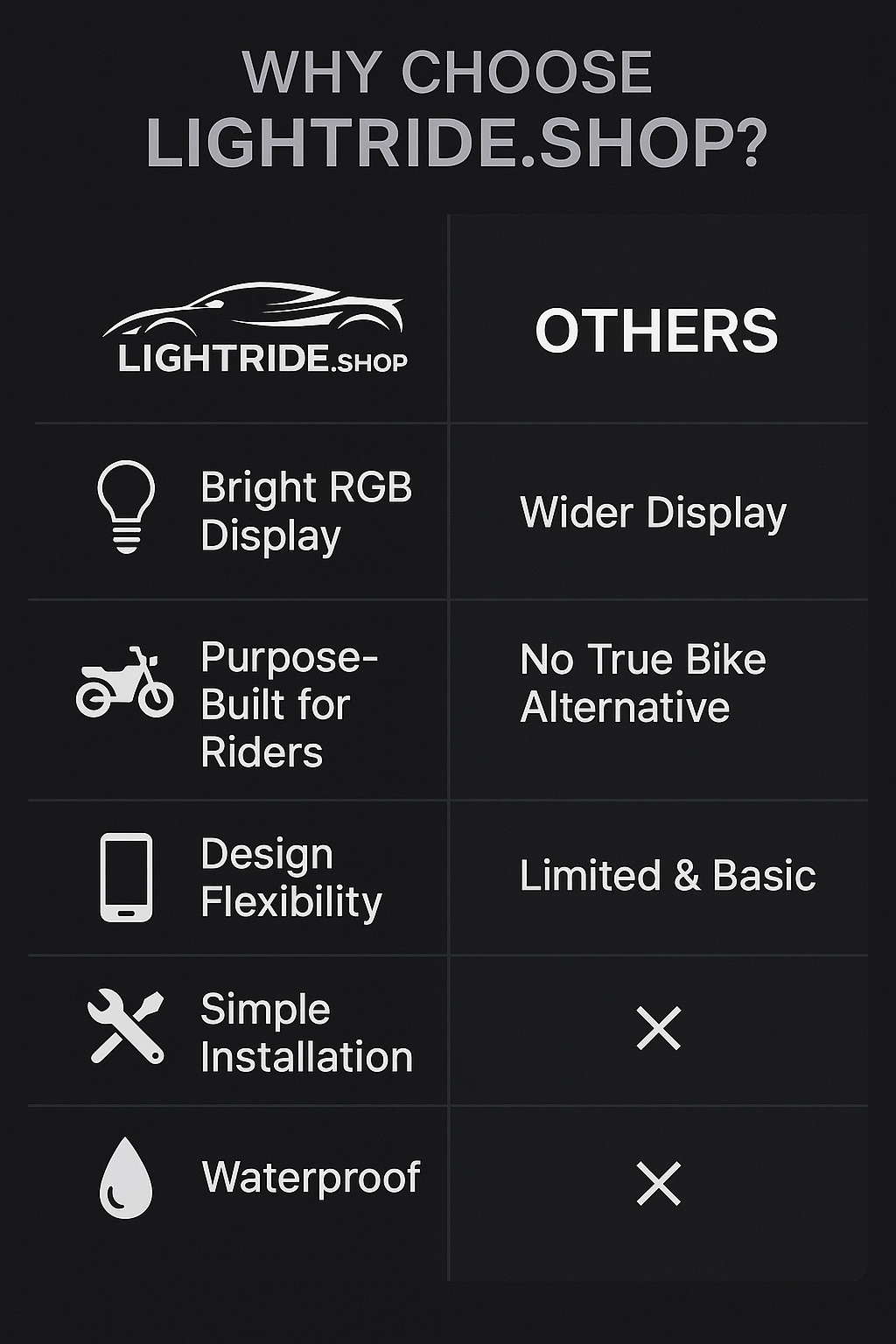Click the LIGHTRIDE.SHOP? heading text
Screen dimensions: 896x1344
pos(456,143)
